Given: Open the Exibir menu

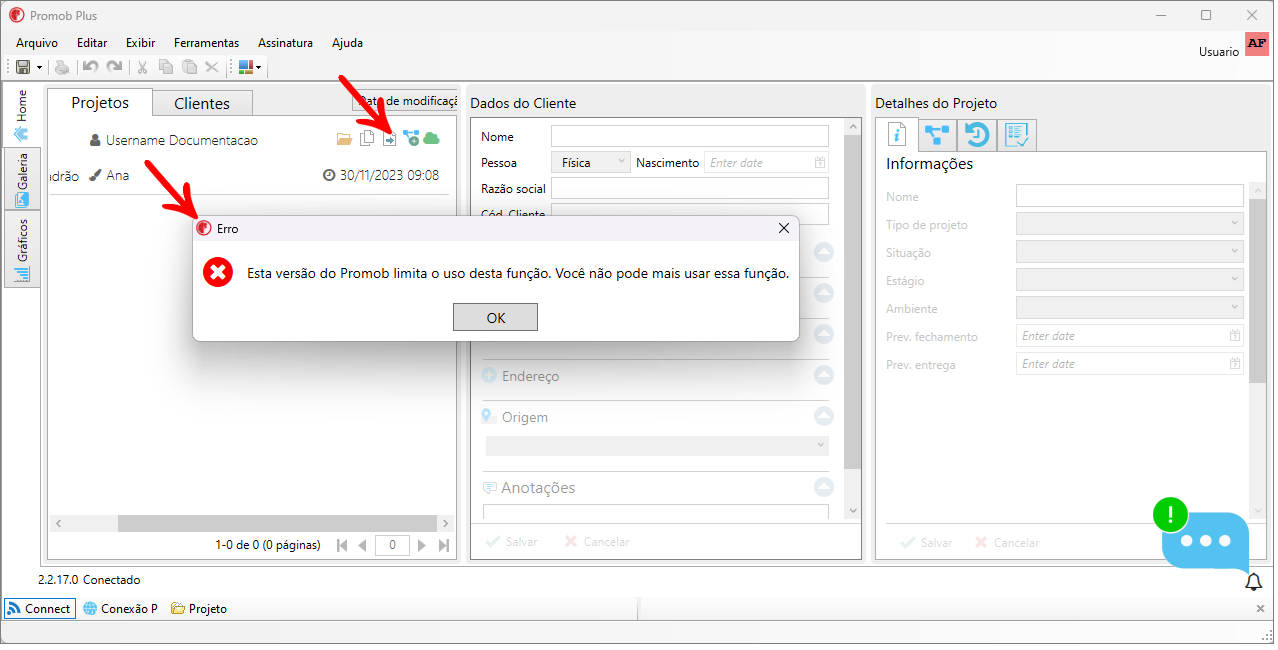Looking at the screenshot, I should tap(140, 43).
